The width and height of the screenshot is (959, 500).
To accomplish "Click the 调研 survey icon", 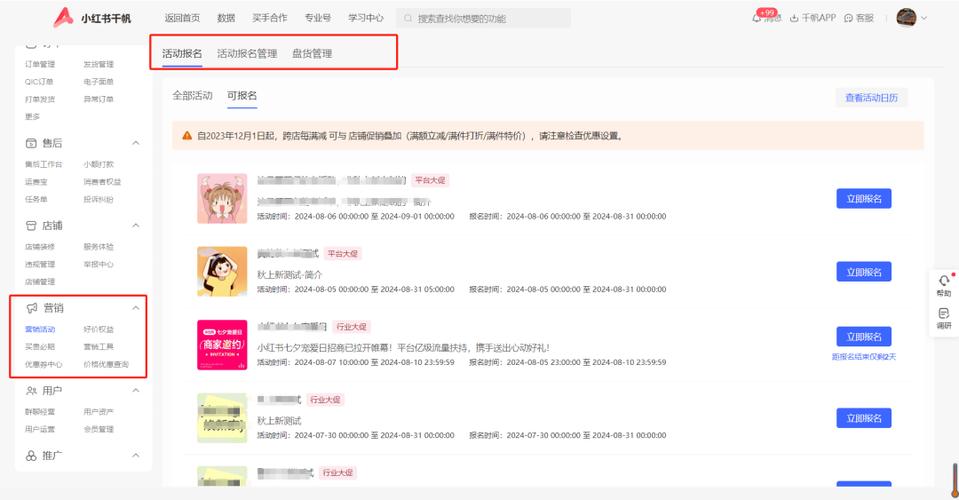I will click(943, 313).
